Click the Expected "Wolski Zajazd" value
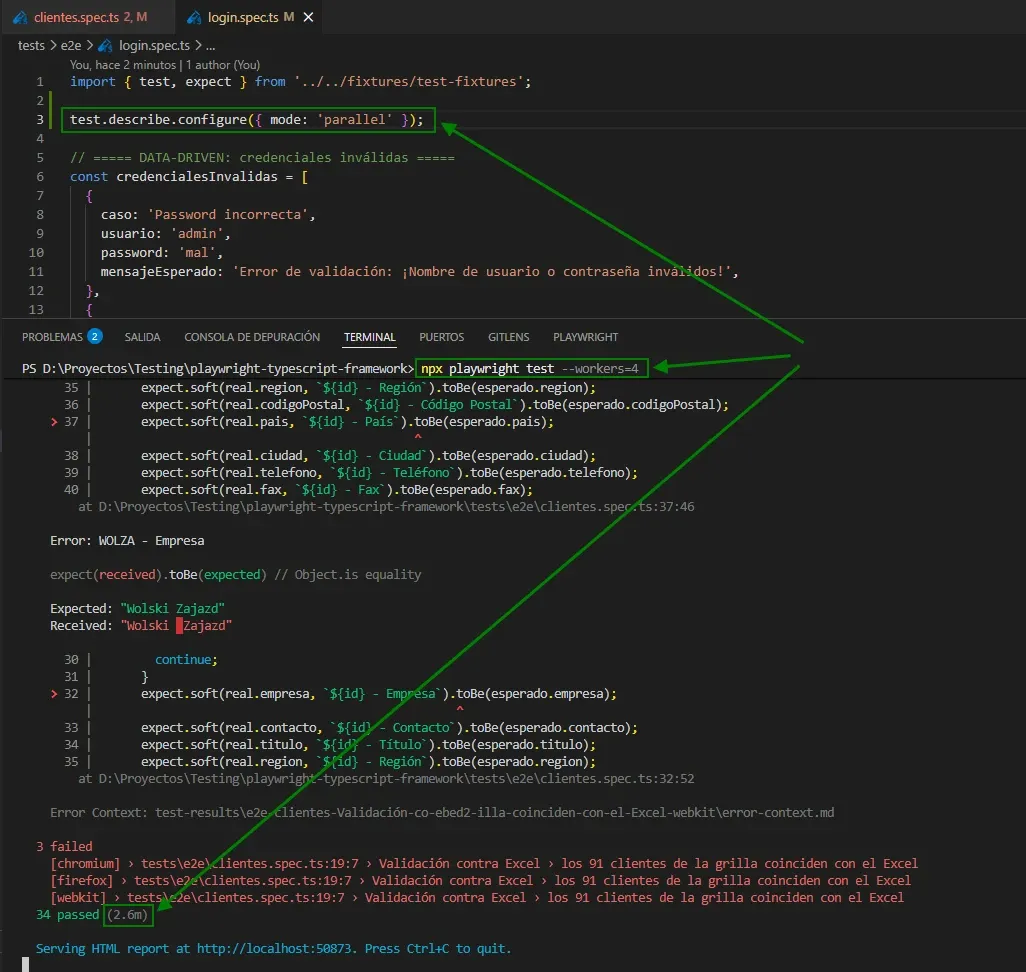 click(x=172, y=609)
